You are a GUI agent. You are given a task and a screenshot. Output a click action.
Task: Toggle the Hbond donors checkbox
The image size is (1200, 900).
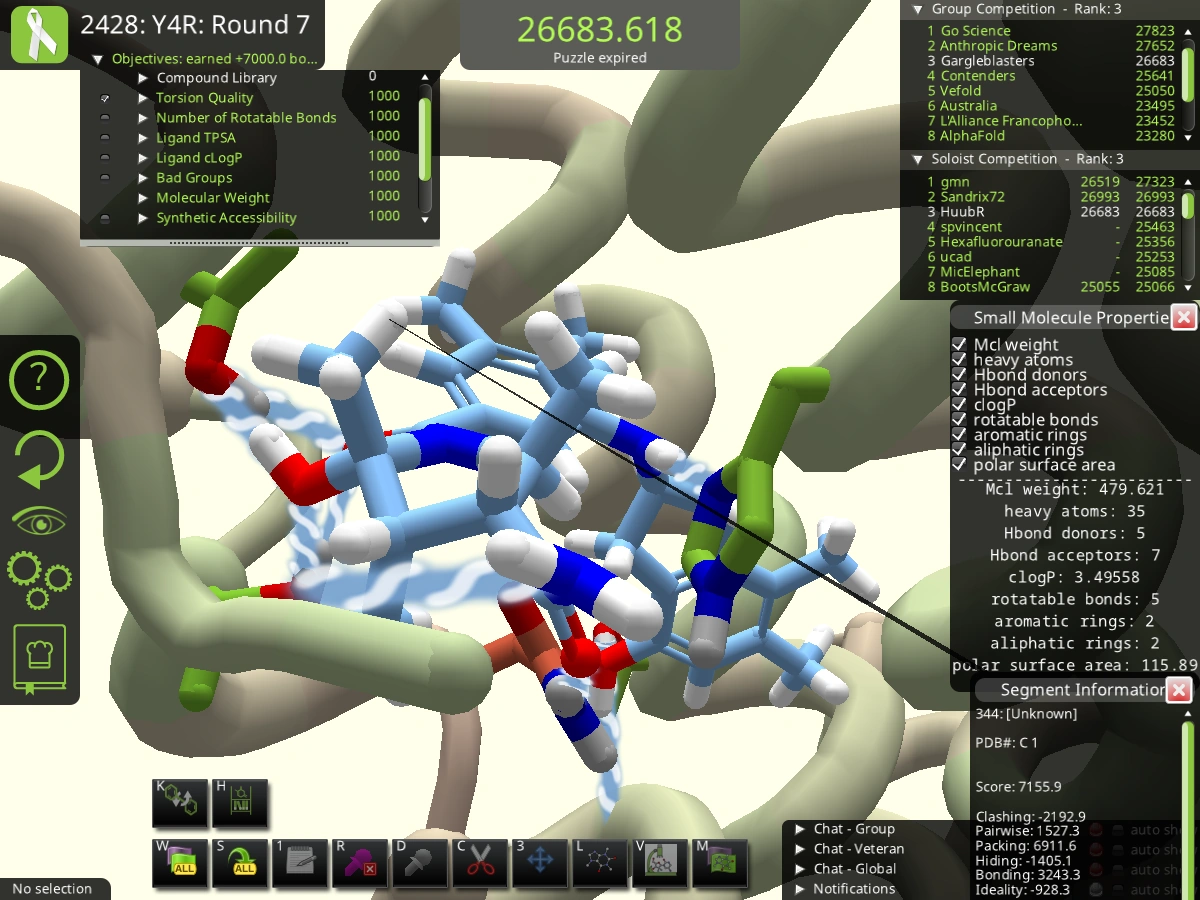[x=960, y=374]
